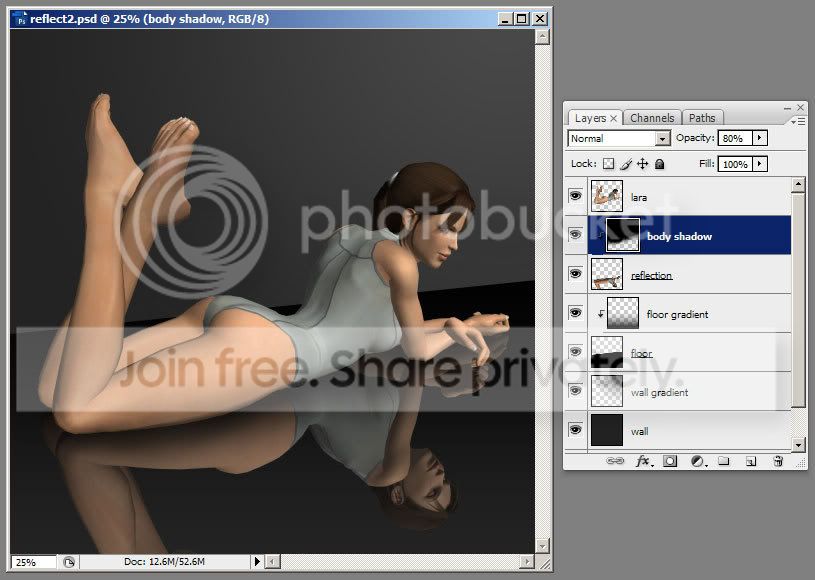Screen dimensions: 815x580
Task: Click the wall gradient layer thumbnail
Action: click(x=607, y=391)
